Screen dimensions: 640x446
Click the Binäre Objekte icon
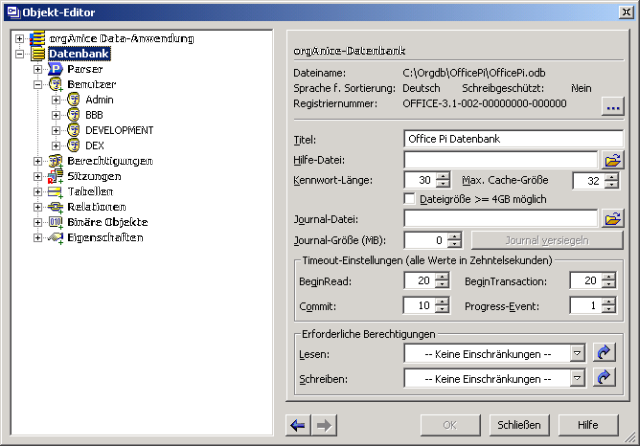point(56,222)
